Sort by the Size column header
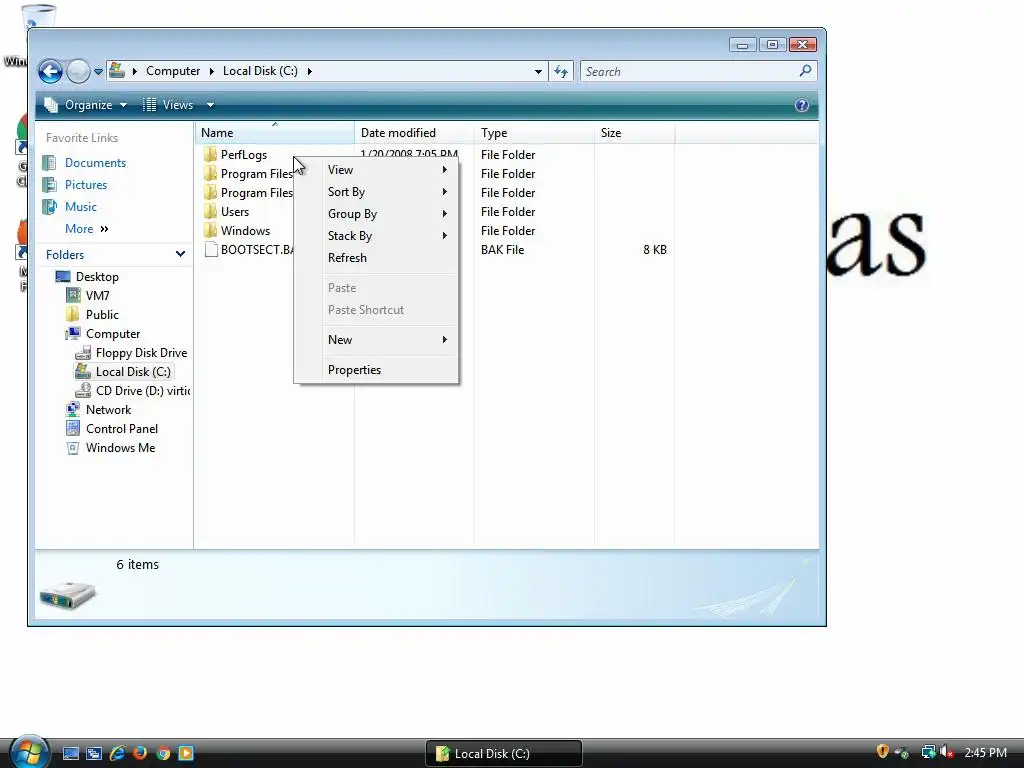Screen dimensions: 1024x768 634,133
